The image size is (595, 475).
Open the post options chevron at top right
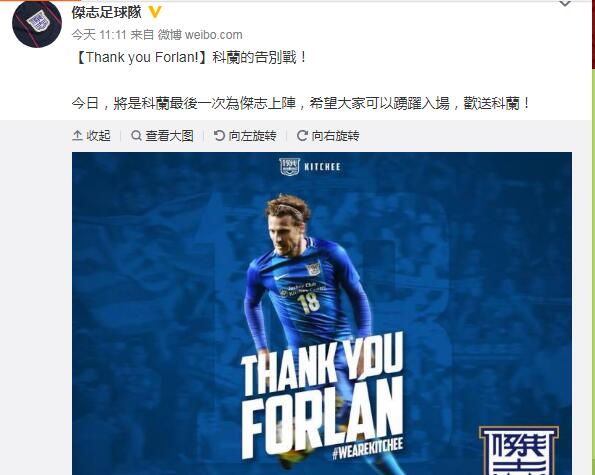point(565,4)
